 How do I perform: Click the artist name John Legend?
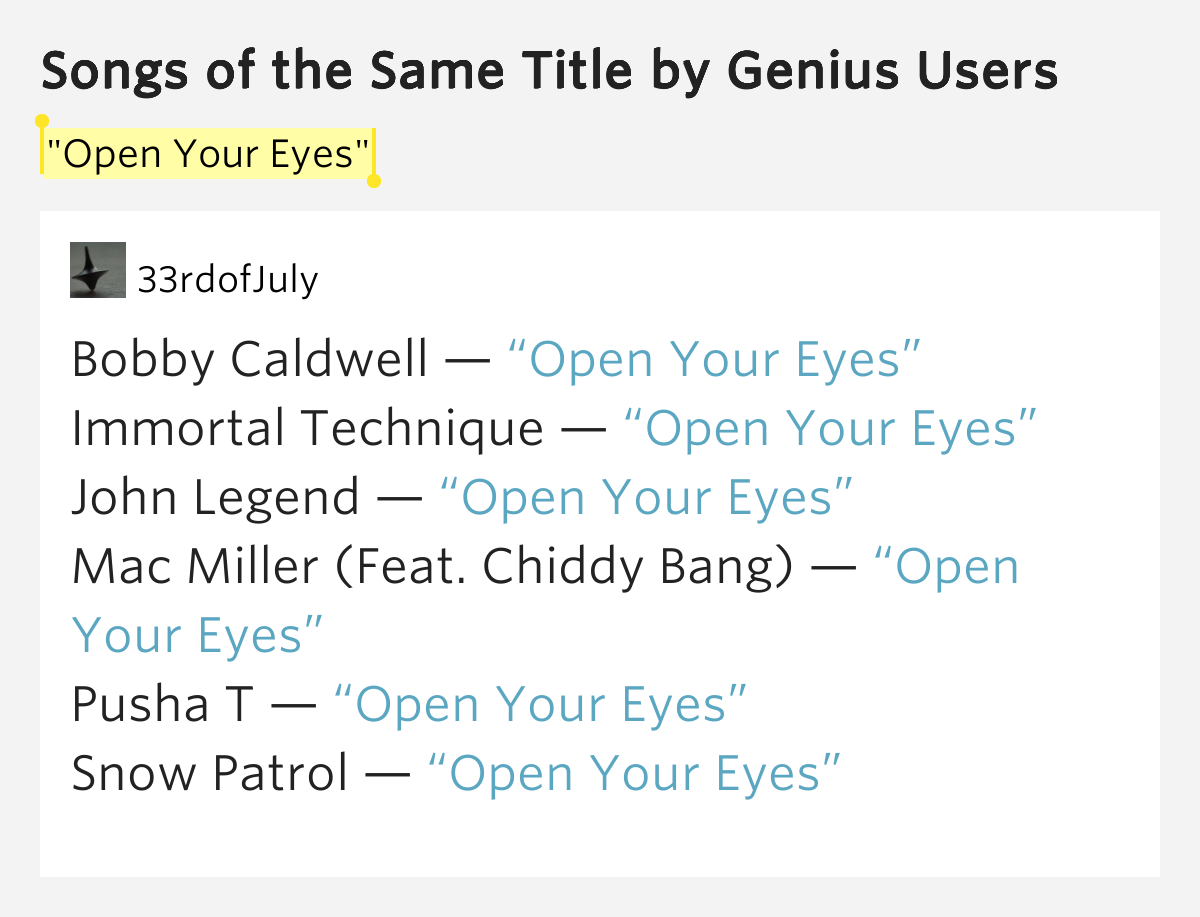(x=216, y=497)
